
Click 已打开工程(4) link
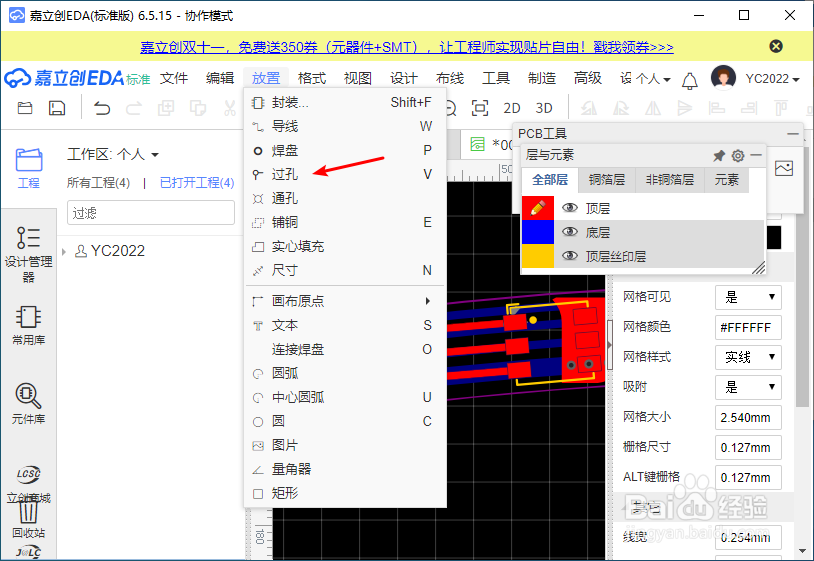coord(197,183)
